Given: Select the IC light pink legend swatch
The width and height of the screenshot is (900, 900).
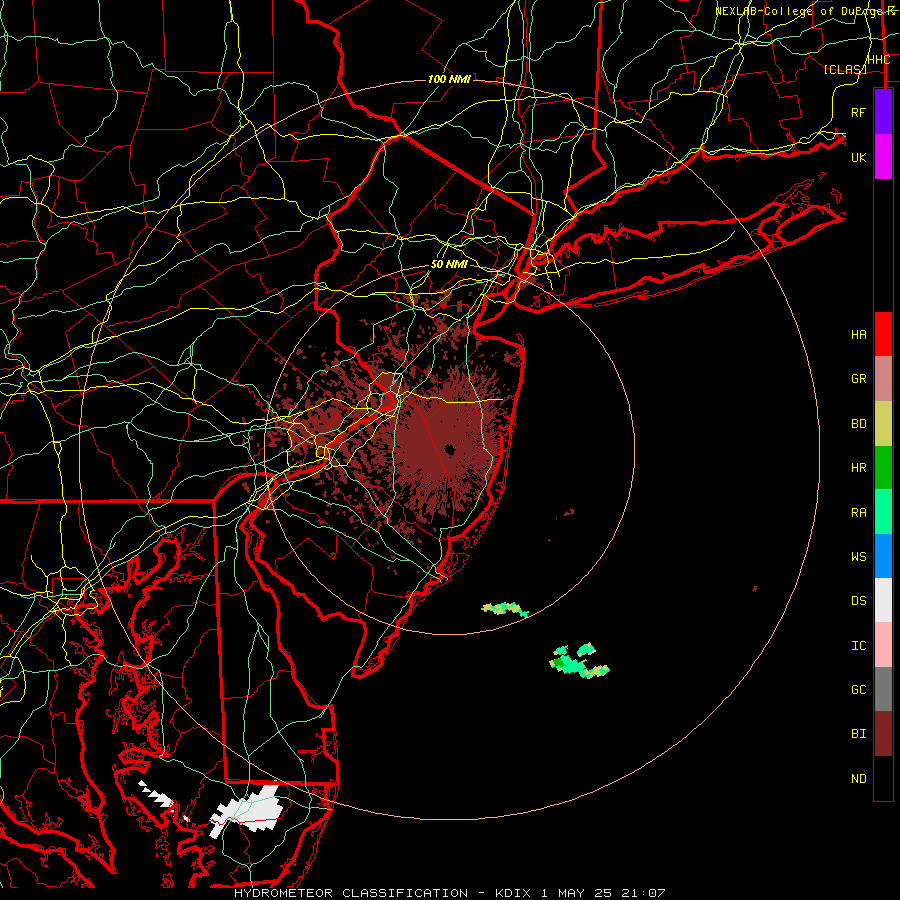Looking at the screenshot, I should pos(883,645).
